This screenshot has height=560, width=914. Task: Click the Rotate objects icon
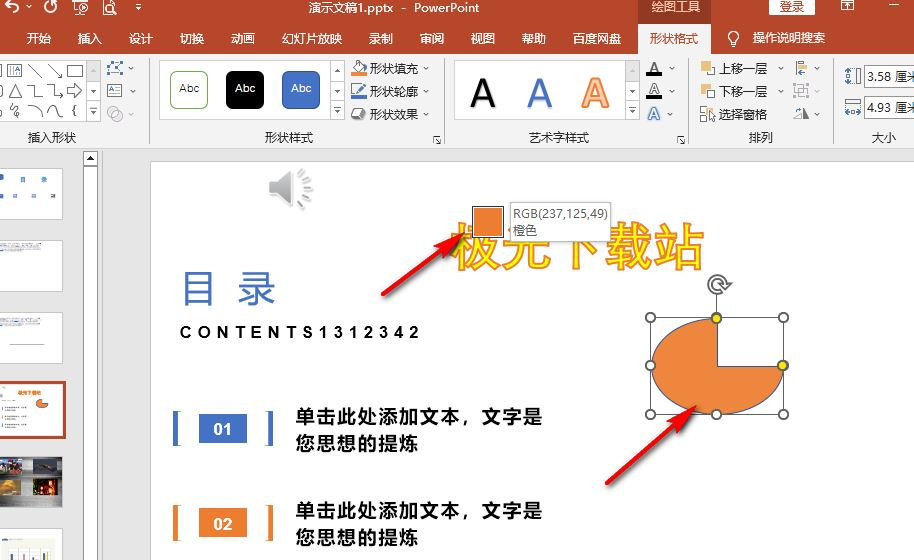801,114
